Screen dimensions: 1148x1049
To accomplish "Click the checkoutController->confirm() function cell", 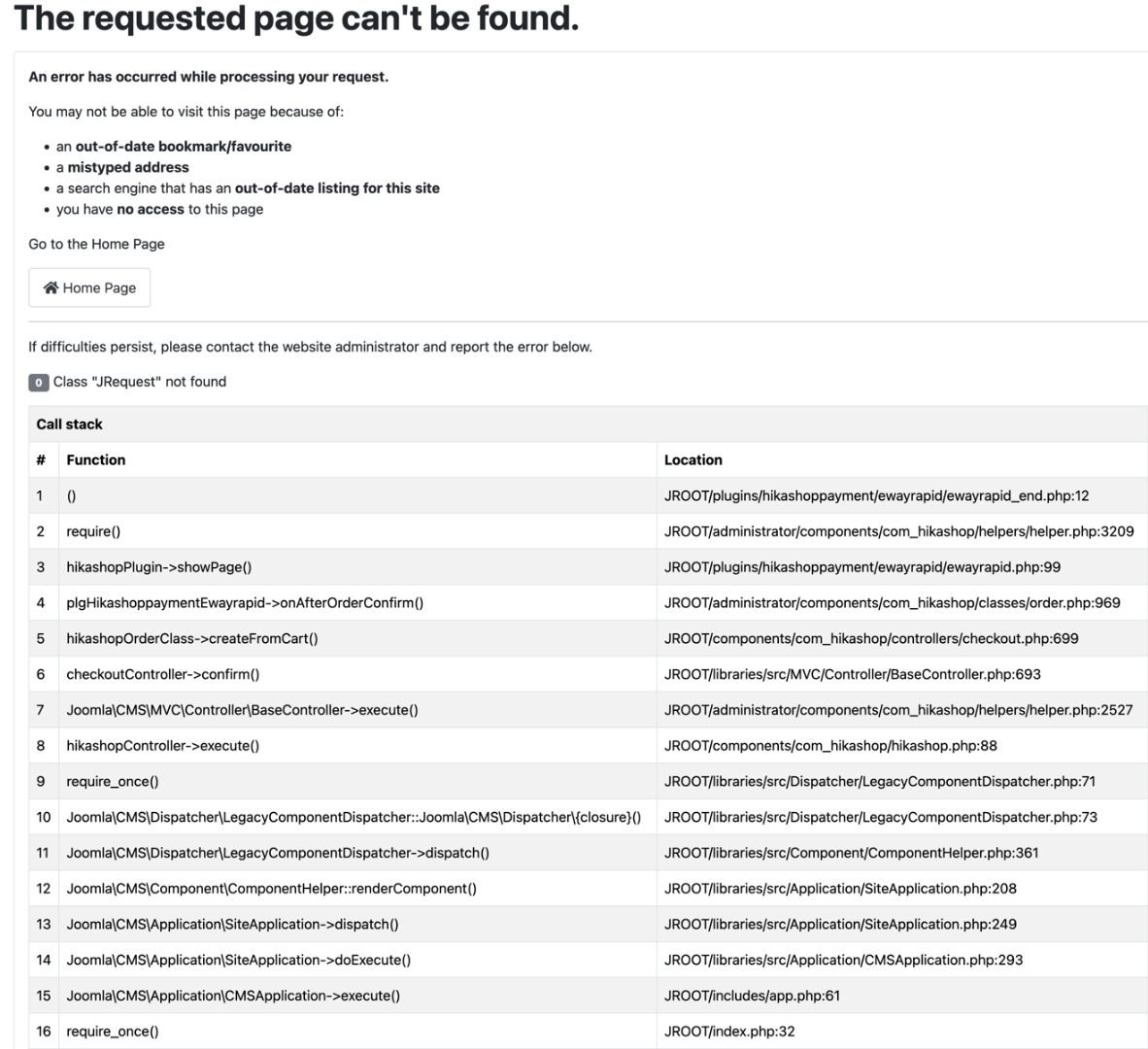I will click(163, 674).
